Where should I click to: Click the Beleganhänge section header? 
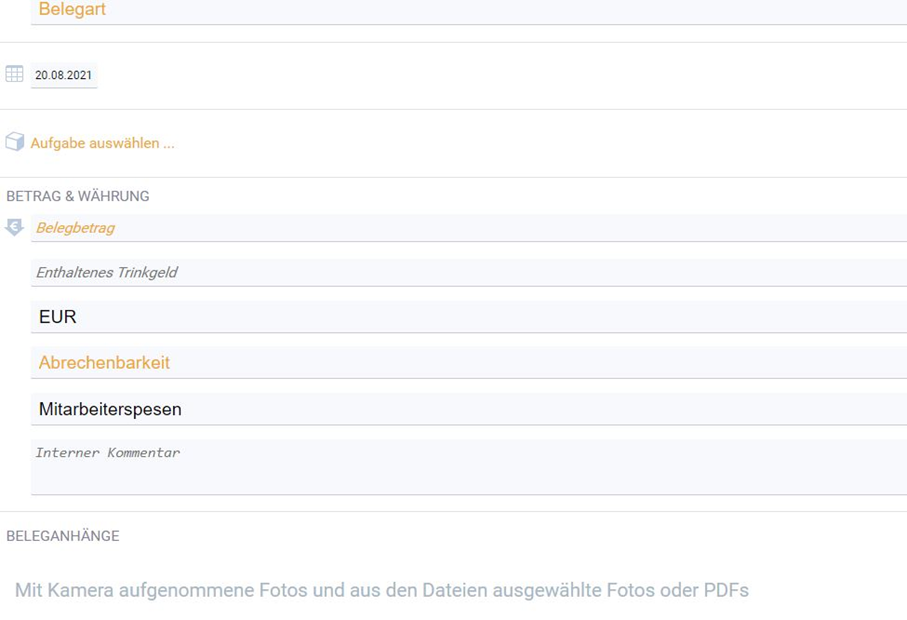(x=62, y=536)
